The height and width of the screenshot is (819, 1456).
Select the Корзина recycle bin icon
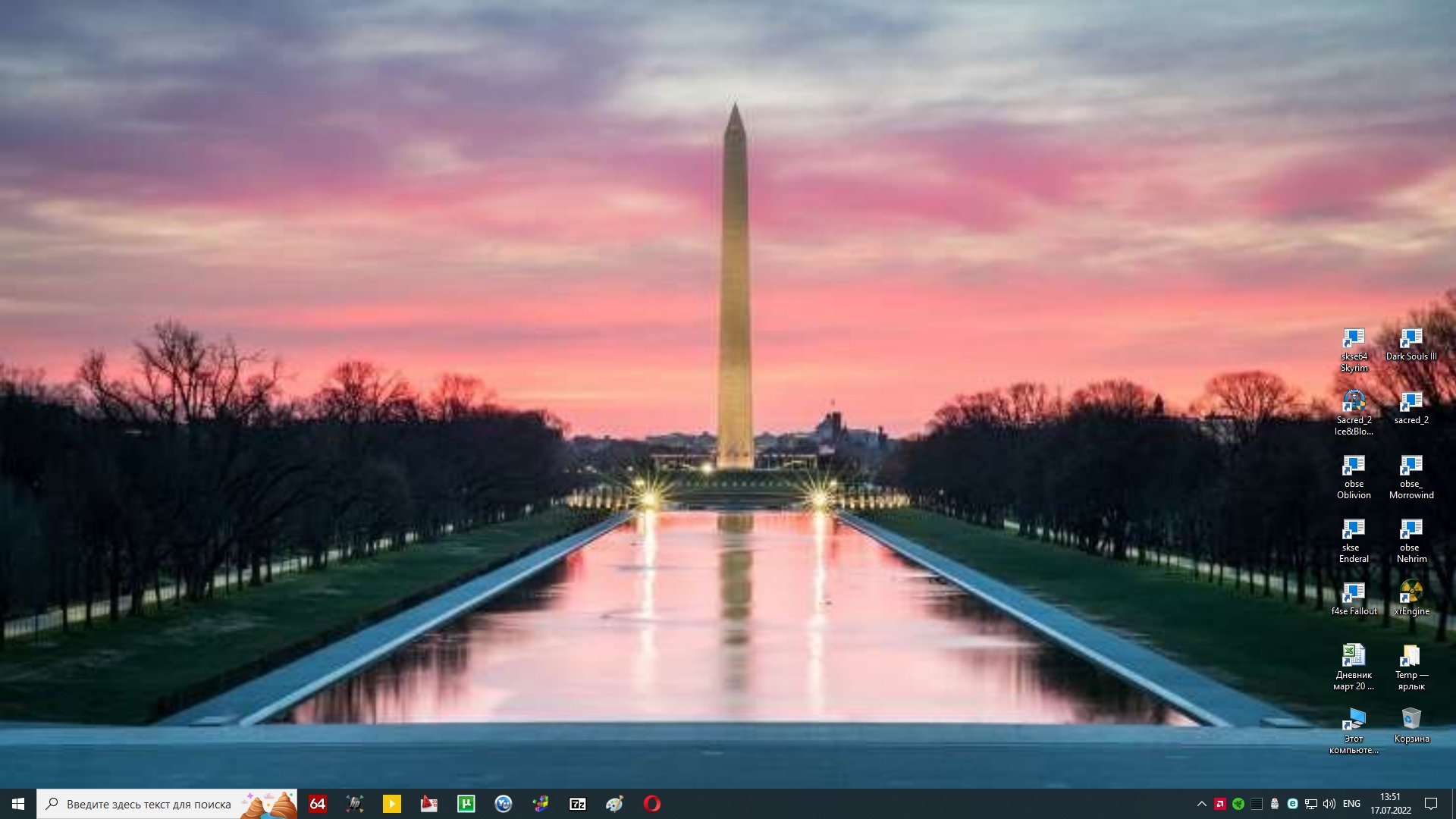1410,725
